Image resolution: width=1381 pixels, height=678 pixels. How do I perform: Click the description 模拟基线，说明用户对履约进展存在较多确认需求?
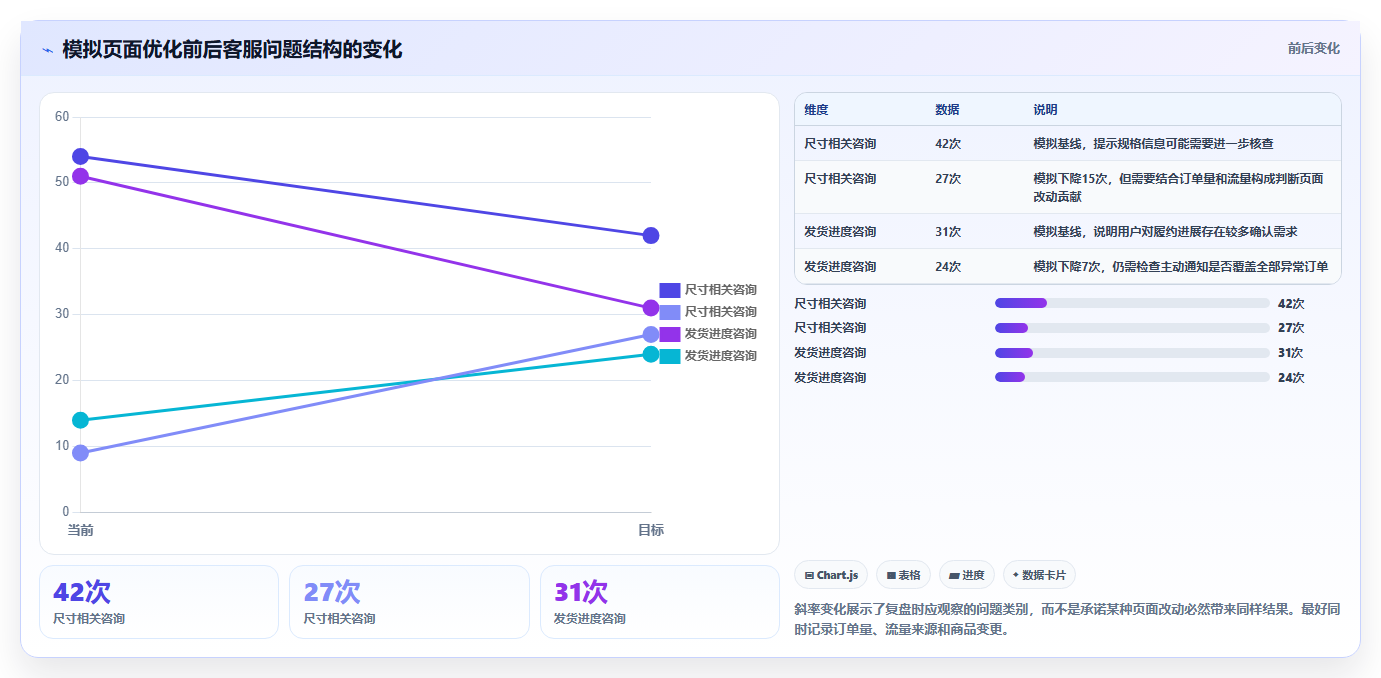(1165, 232)
